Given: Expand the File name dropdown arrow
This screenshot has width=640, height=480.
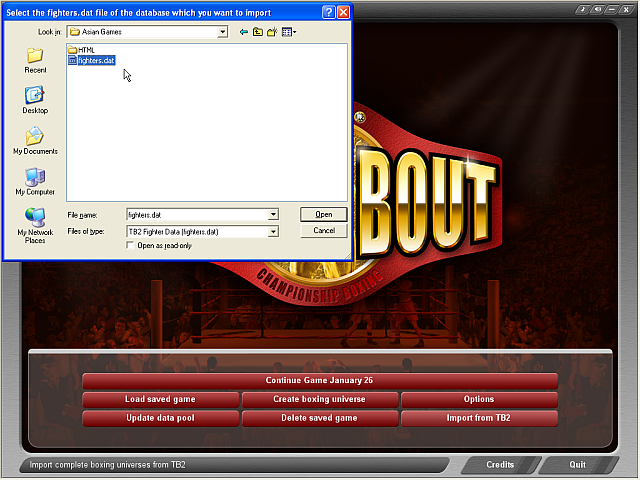Looking at the screenshot, I should click(273, 215).
